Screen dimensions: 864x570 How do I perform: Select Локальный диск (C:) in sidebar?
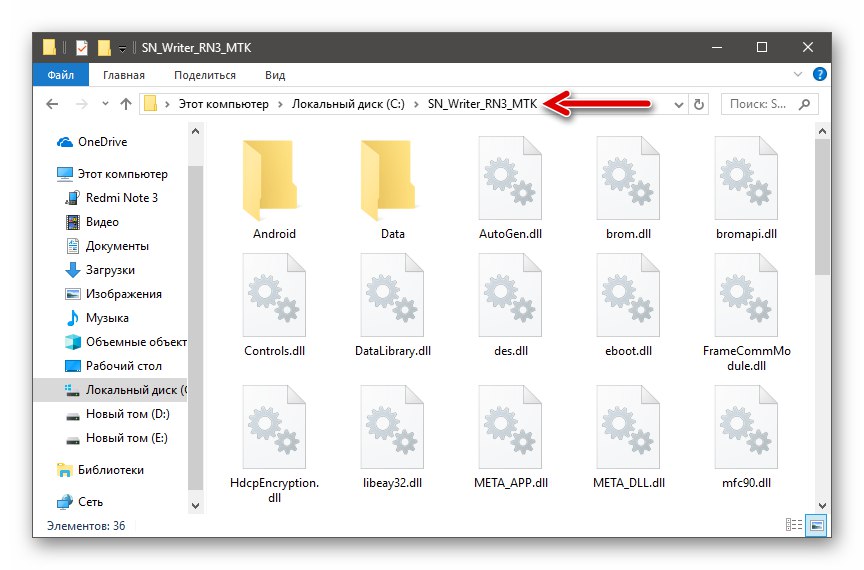click(x=110, y=390)
